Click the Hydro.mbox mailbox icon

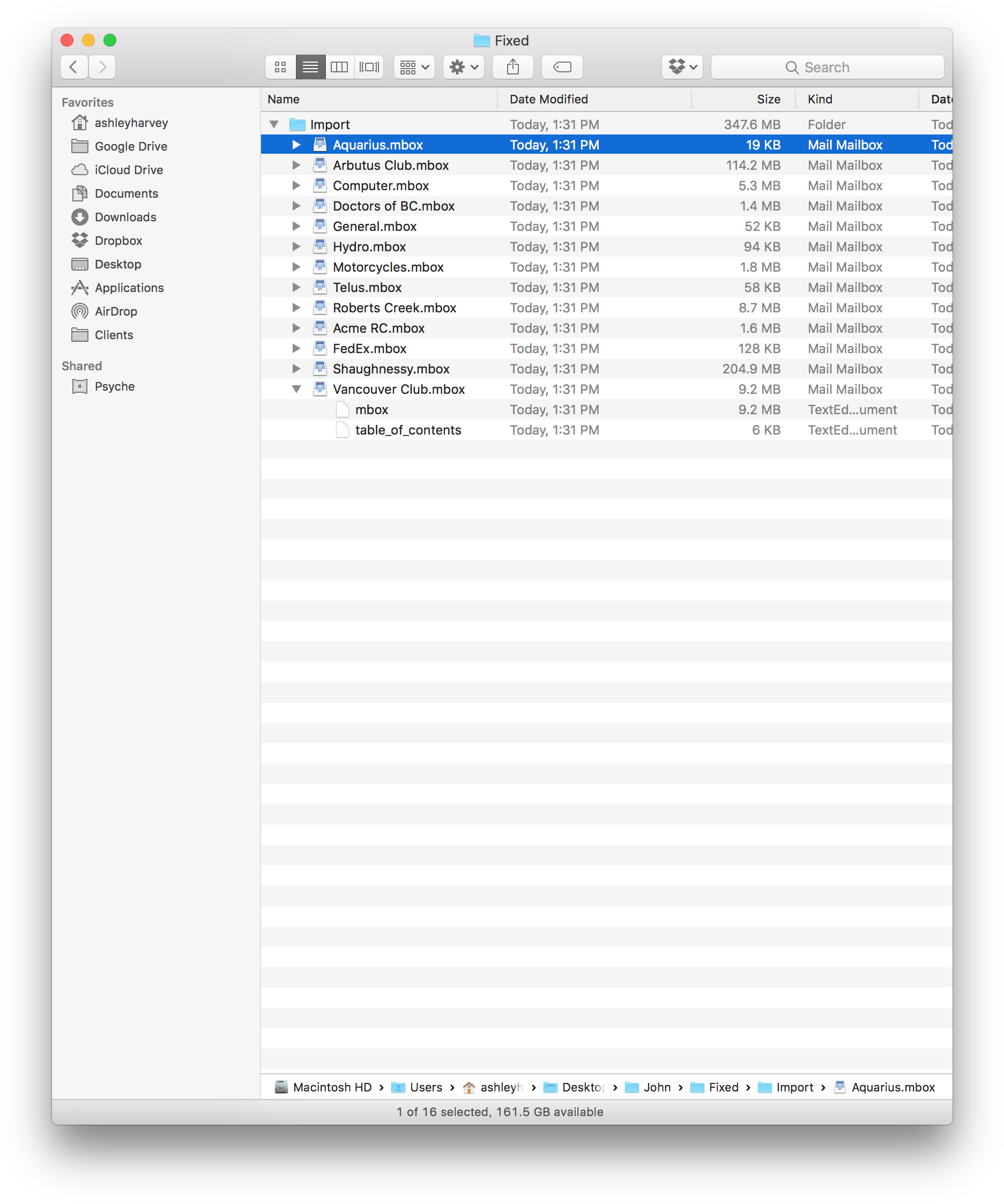[x=320, y=246]
